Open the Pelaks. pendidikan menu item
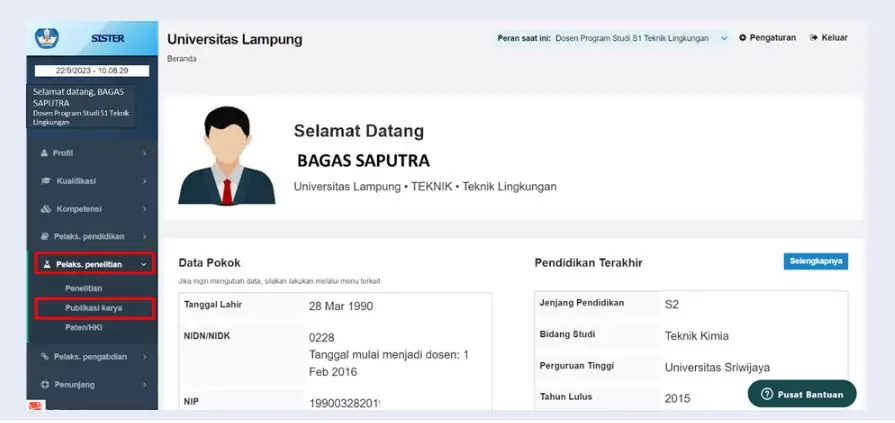895x423 pixels. click(92, 236)
